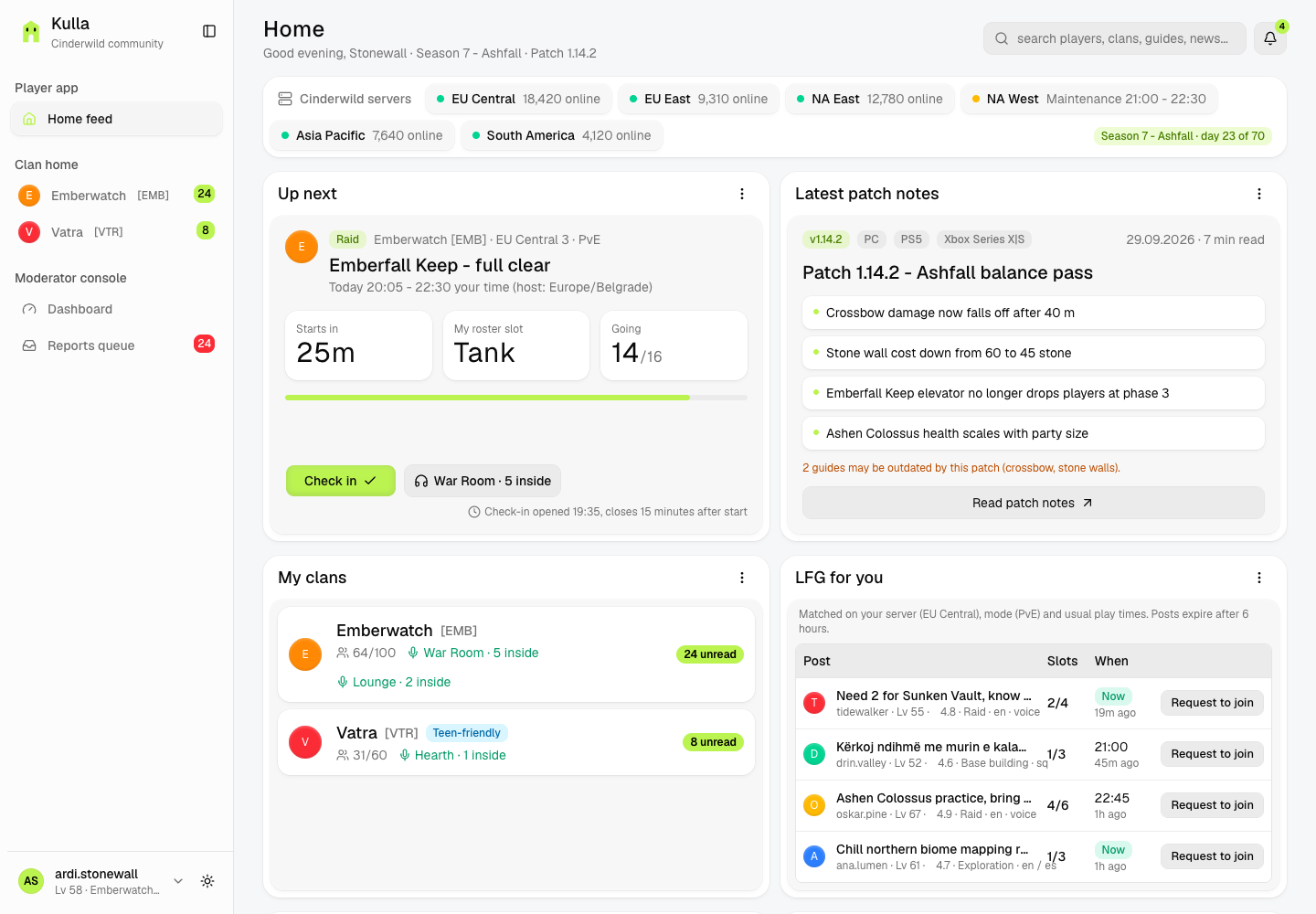1316x914 pixels.
Task: Select Asia Pacific server chip
Action: 362,135
